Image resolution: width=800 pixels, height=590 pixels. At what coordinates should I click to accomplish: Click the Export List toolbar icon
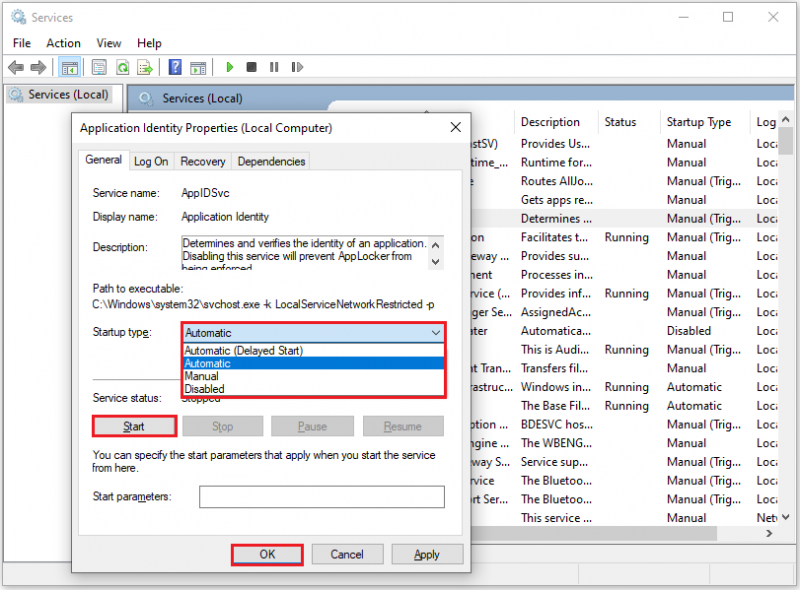(x=145, y=67)
